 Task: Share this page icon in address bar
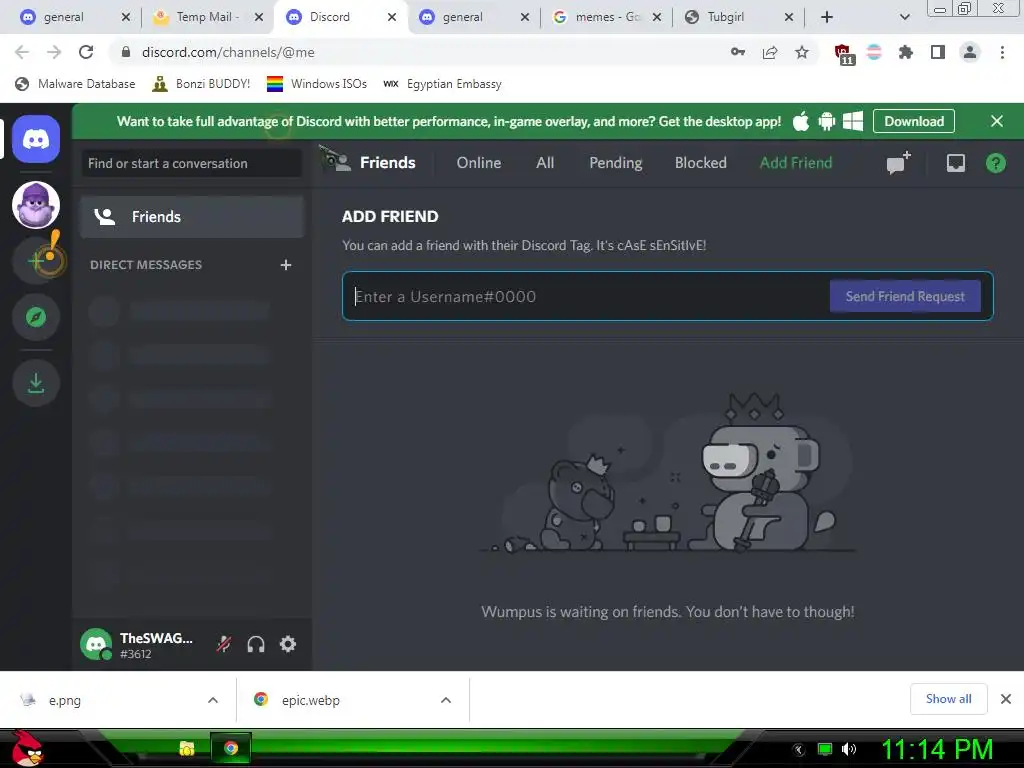770,52
